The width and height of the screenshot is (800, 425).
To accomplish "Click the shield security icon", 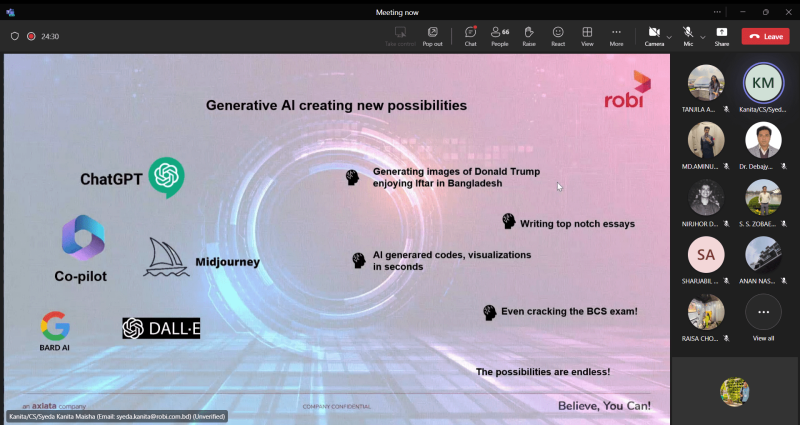I will tap(15, 36).
